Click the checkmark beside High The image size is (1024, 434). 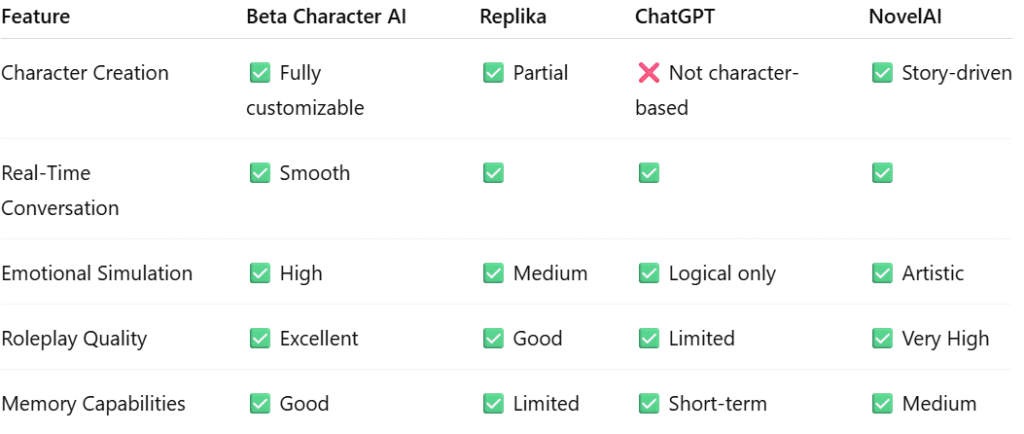(259, 273)
